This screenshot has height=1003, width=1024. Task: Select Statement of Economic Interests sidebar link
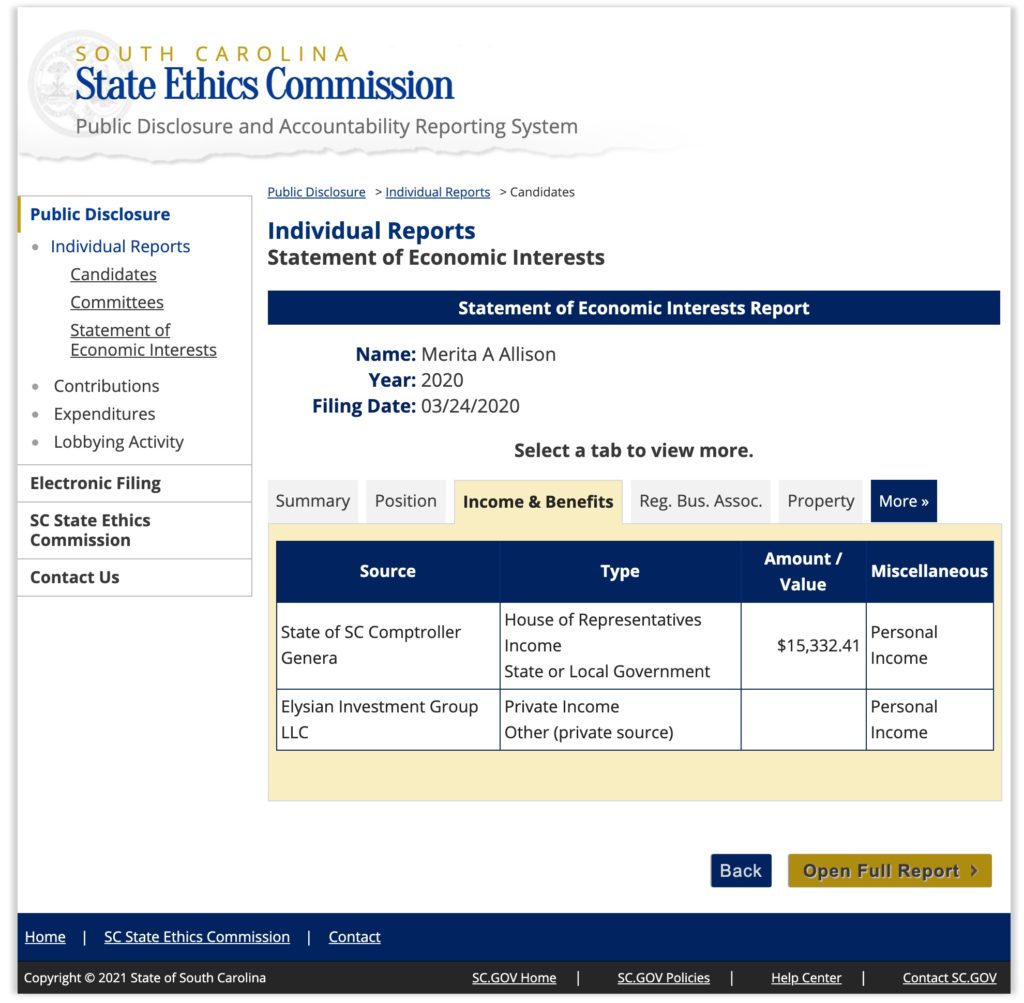click(x=143, y=340)
